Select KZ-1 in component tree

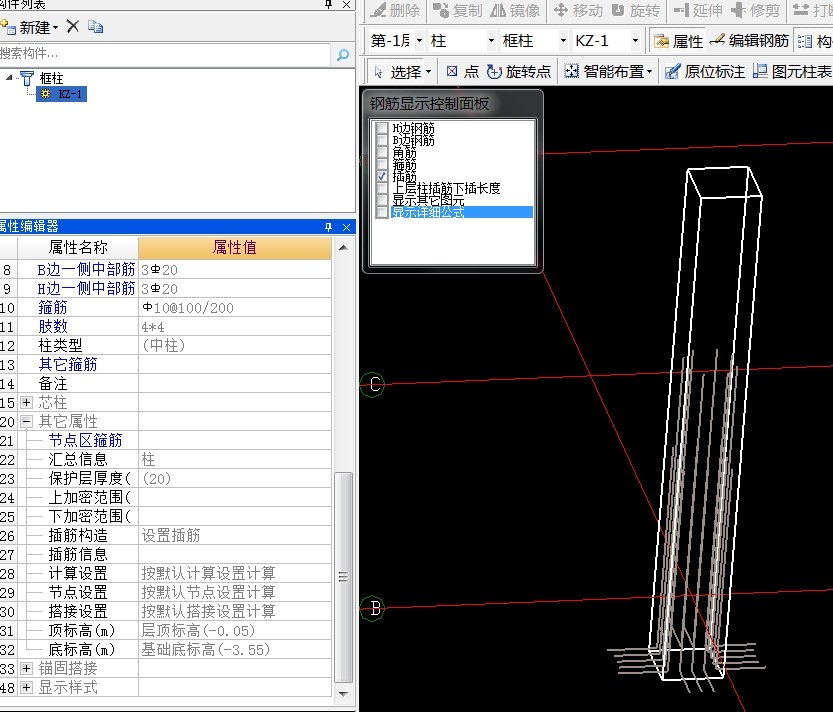point(62,94)
